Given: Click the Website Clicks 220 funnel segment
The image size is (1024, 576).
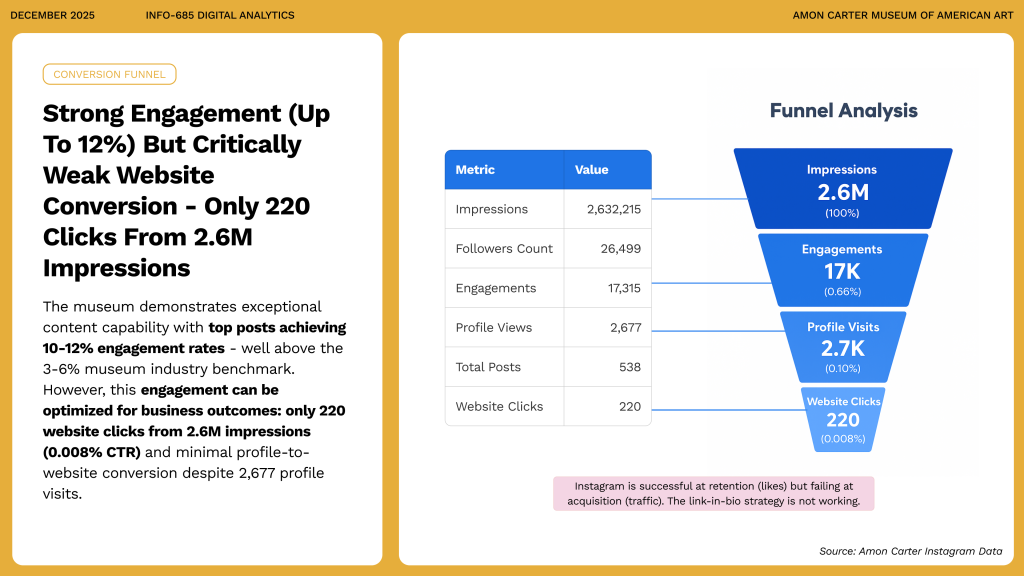Looking at the screenshot, I should tap(843, 420).
